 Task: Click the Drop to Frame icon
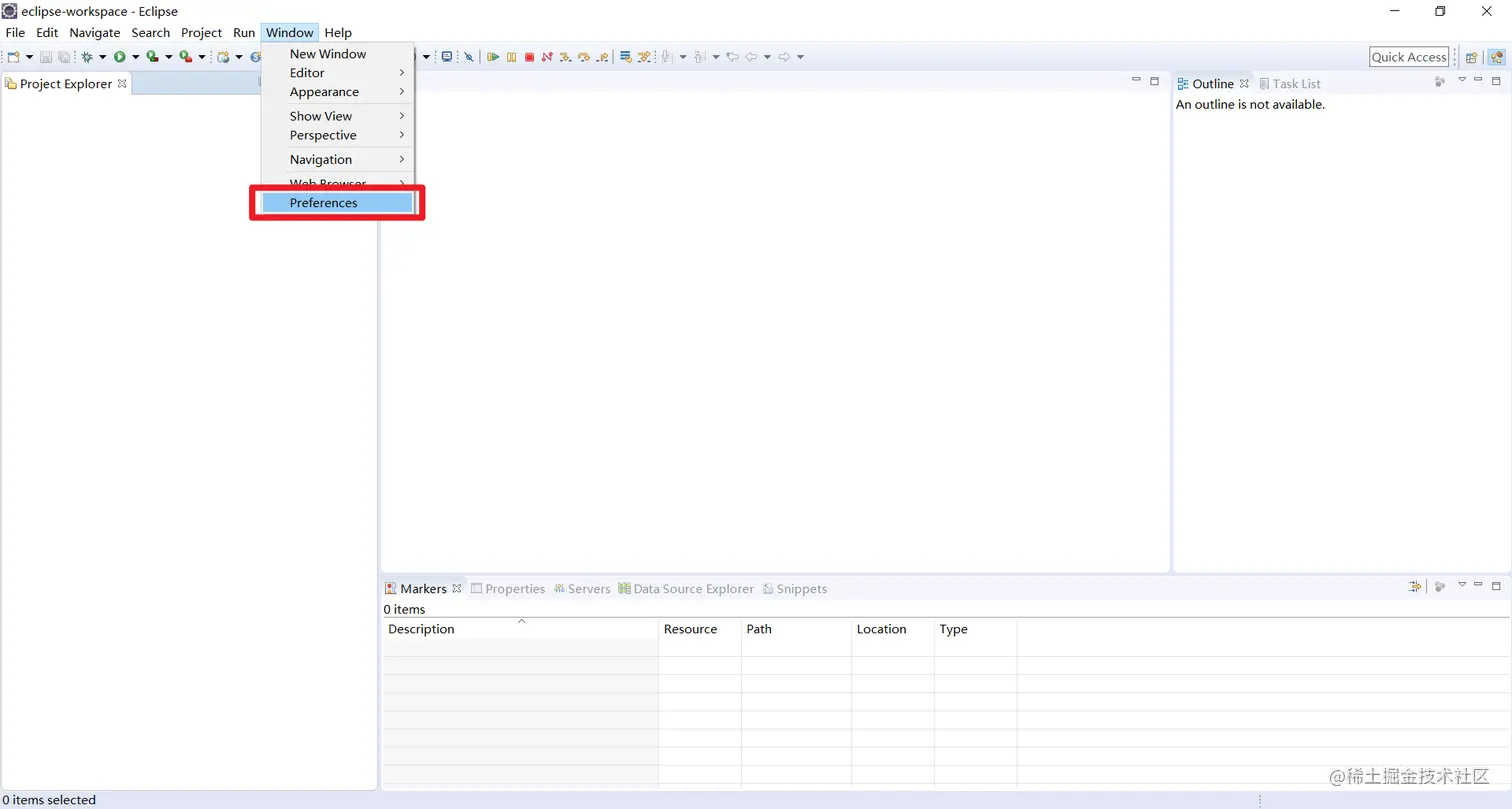626,57
